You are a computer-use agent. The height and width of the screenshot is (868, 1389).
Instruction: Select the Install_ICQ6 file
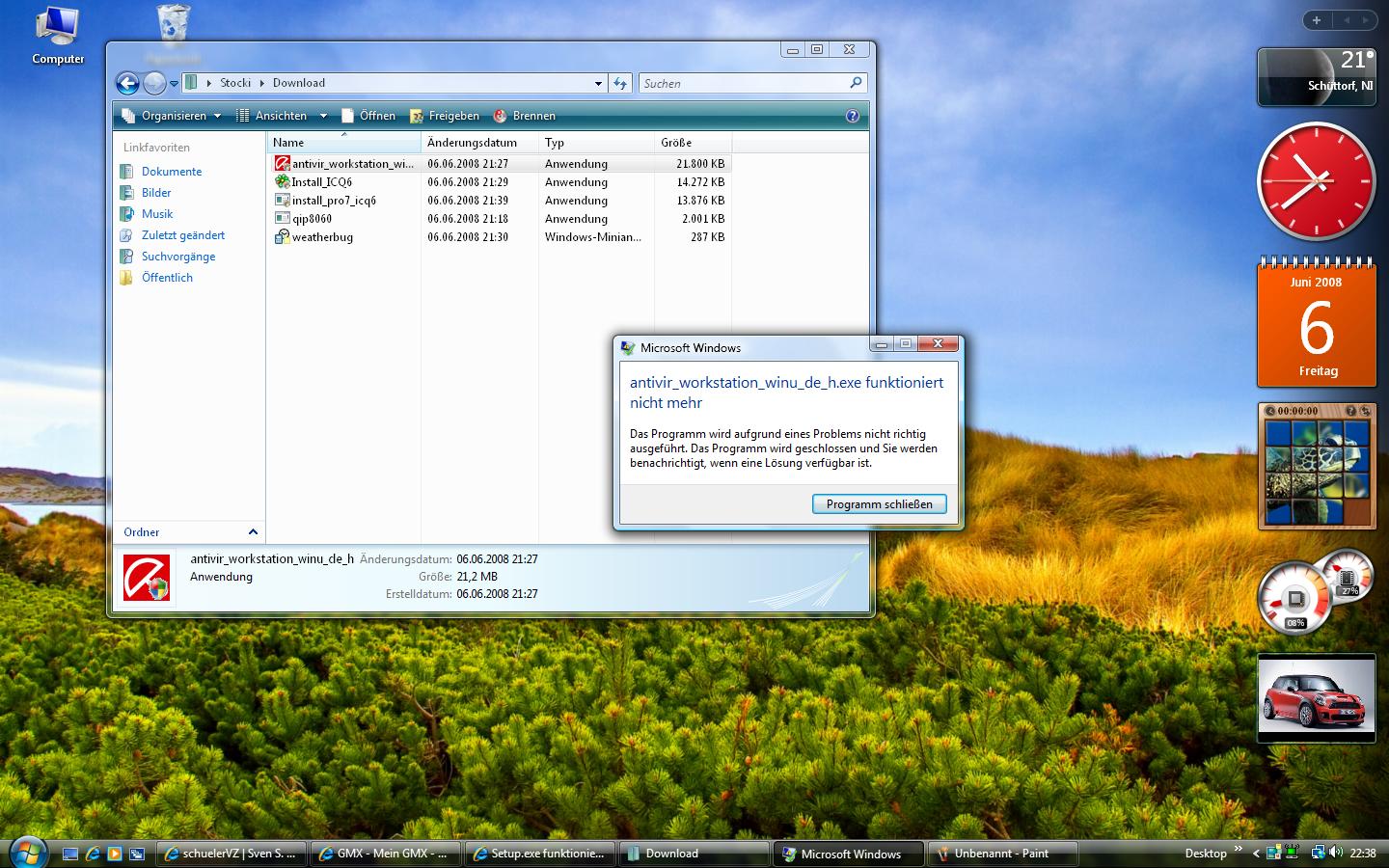click(313, 182)
